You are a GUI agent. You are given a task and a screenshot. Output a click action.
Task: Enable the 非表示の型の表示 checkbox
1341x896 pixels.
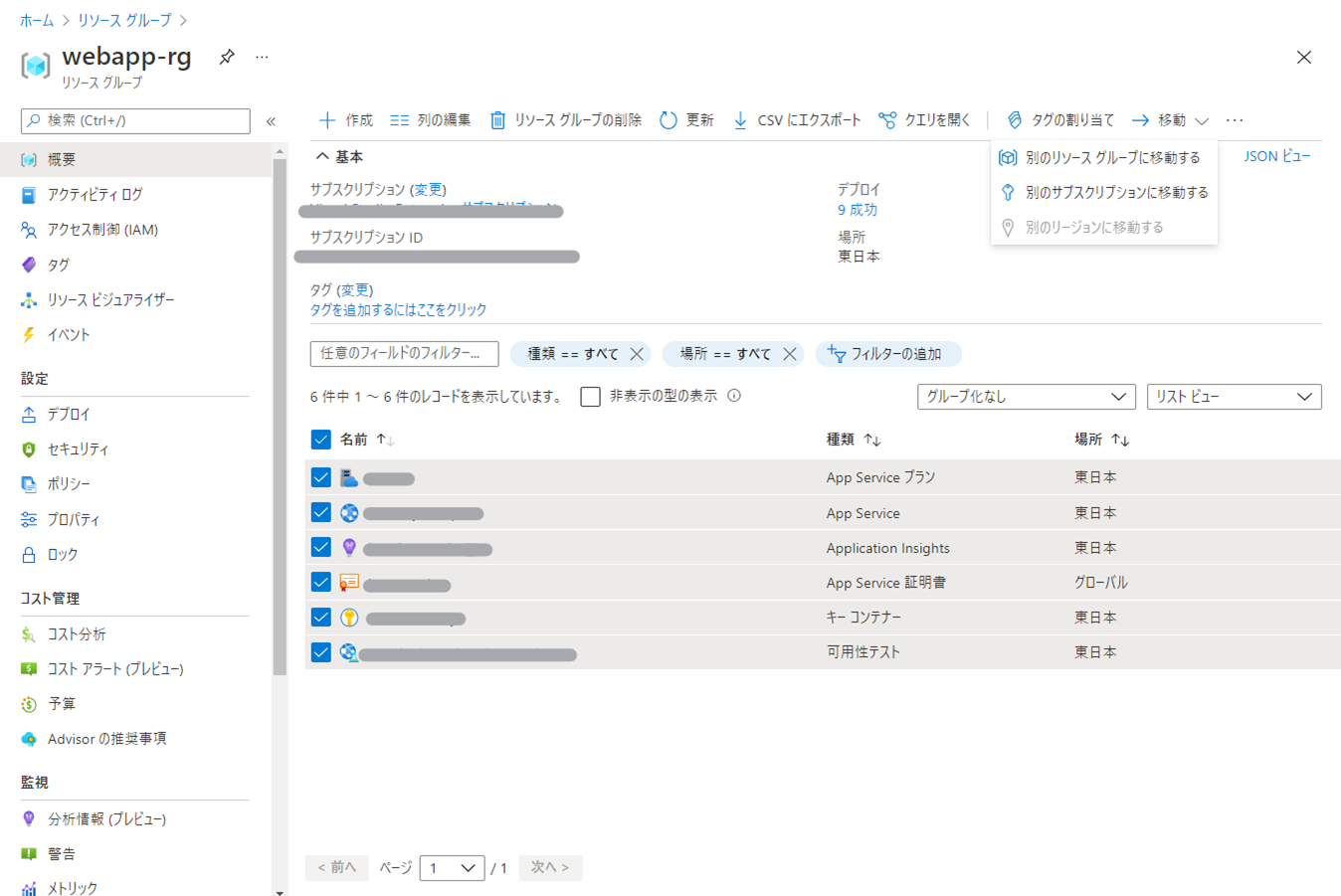pyautogui.click(x=591, y=396)
